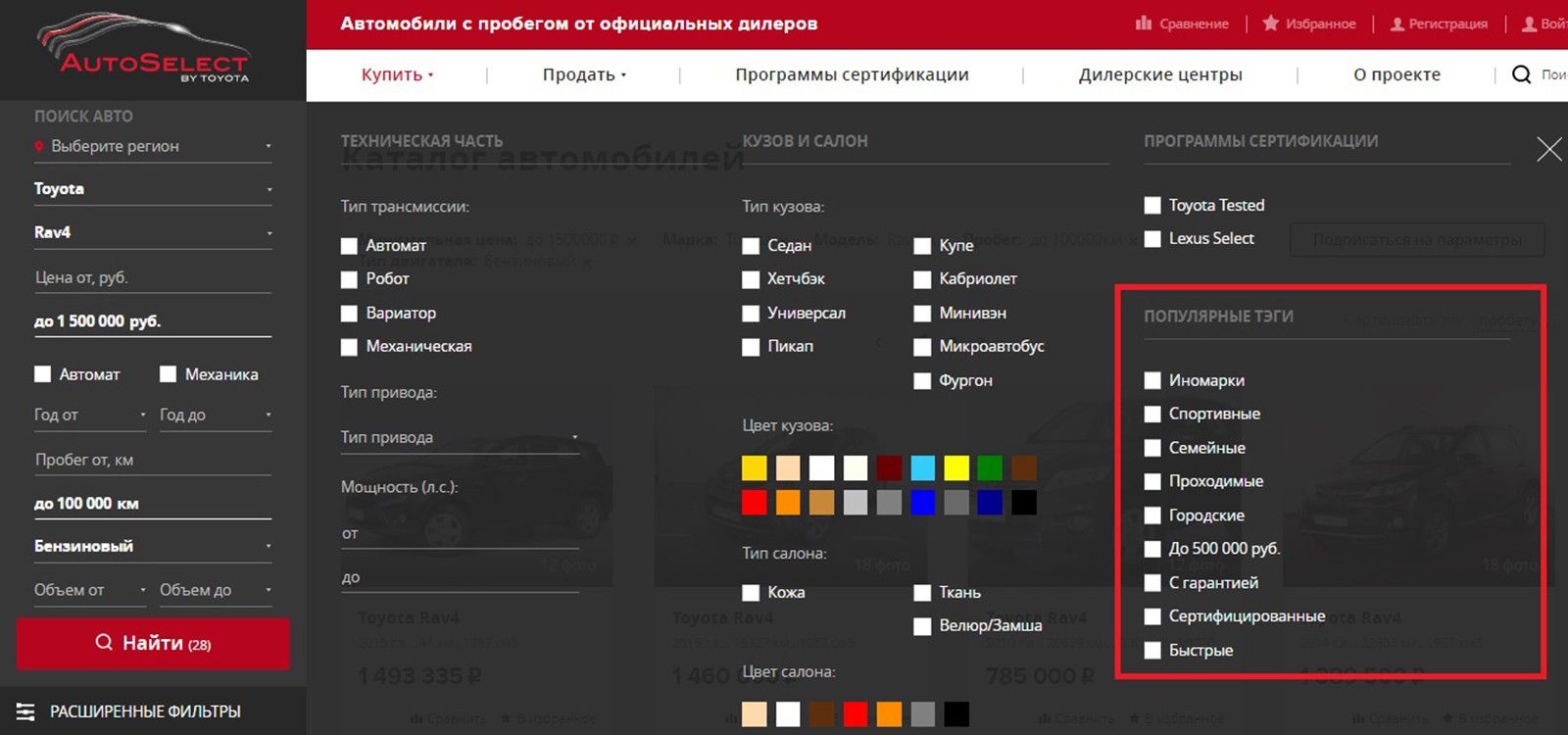Check the Спортивные tag
1568x735 pixels.
[1152, 415]
